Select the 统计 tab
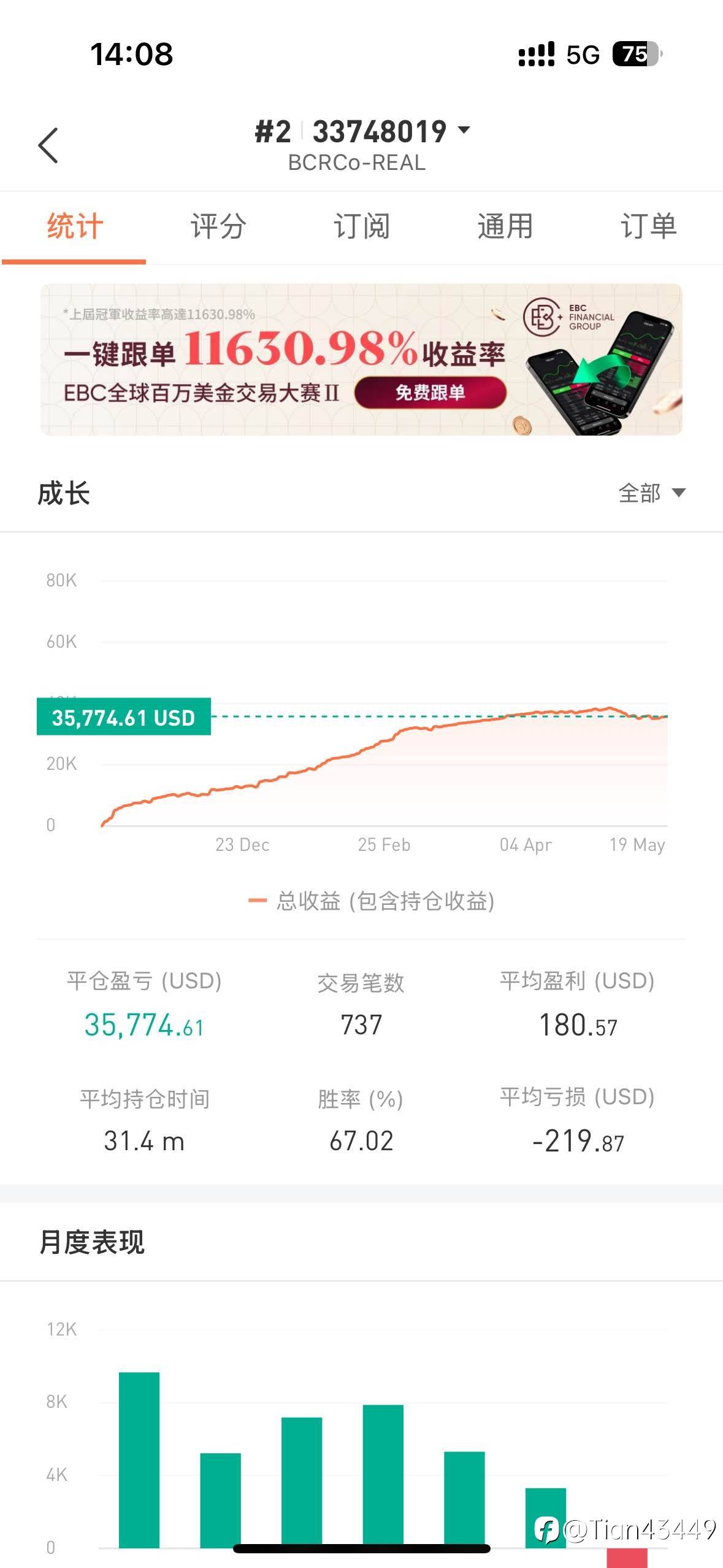The height and width of the screenshot is (1568, 723). click(75, 226)
